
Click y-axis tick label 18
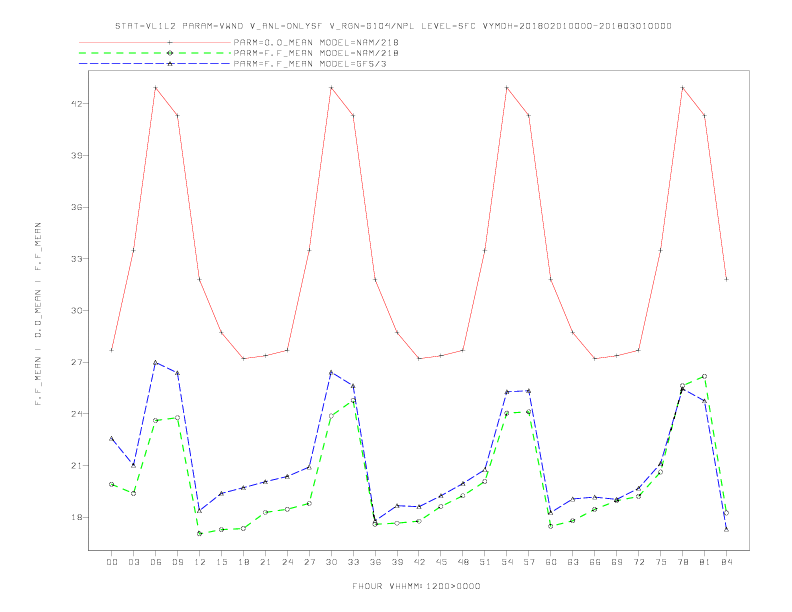77,518
